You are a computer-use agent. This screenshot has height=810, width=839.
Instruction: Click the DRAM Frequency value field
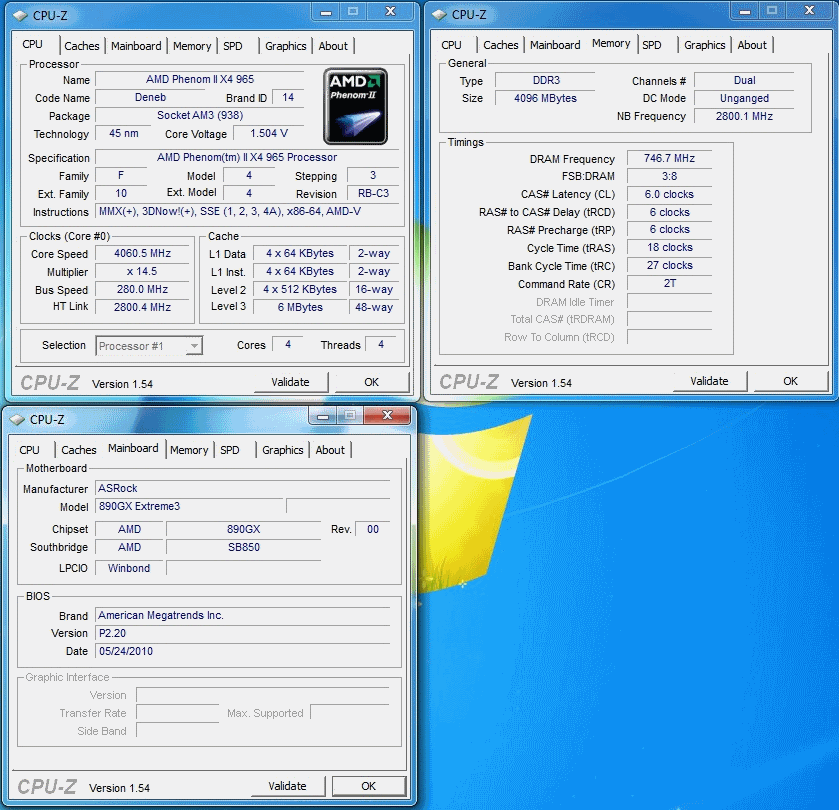(x=669, y=159)
